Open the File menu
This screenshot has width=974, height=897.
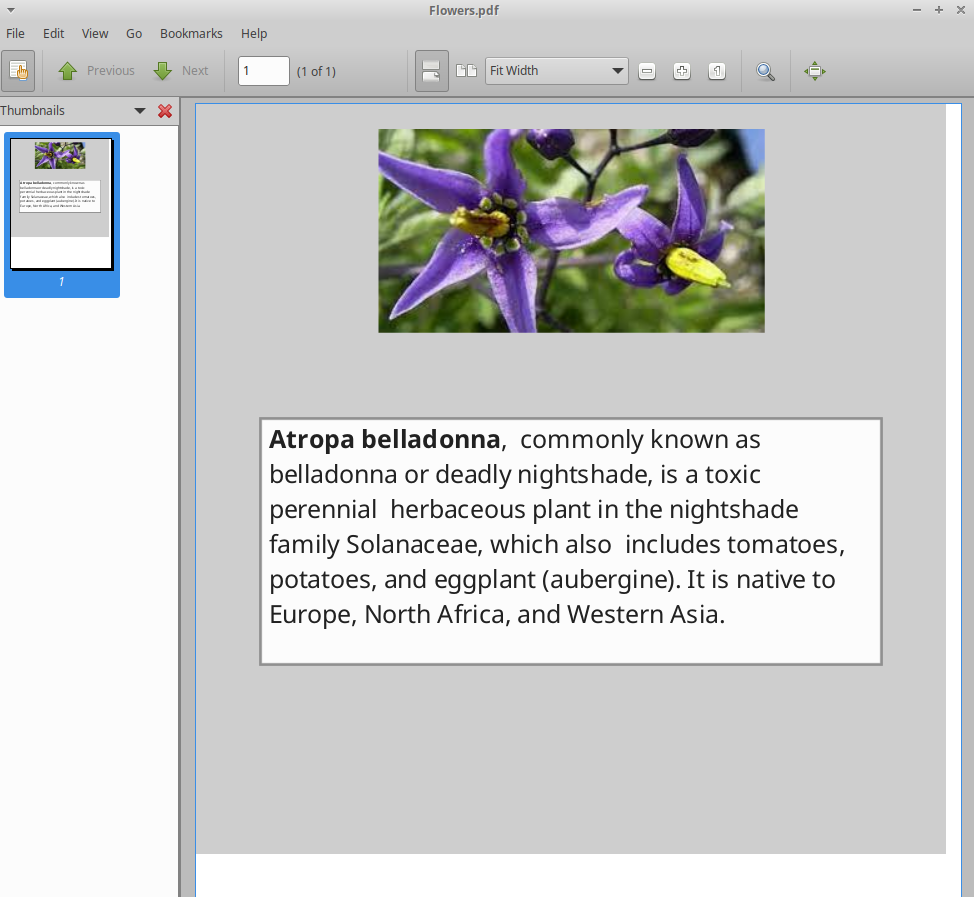coord(16,33)
